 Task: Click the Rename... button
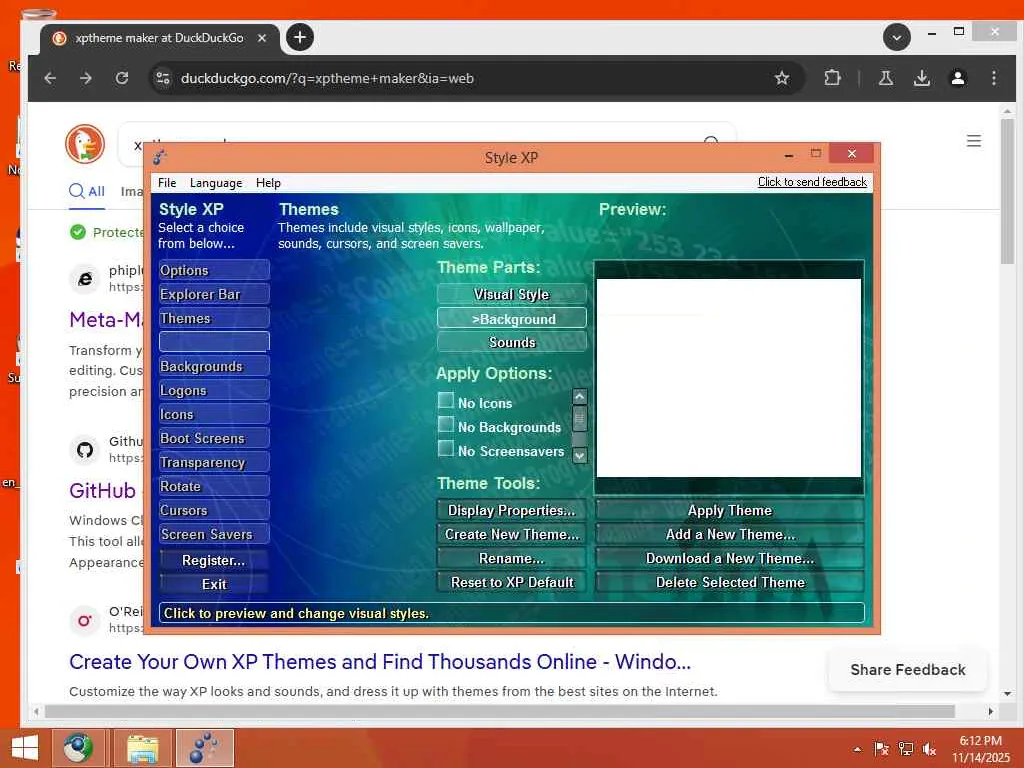pyautogui.click(x=511, y=558)
